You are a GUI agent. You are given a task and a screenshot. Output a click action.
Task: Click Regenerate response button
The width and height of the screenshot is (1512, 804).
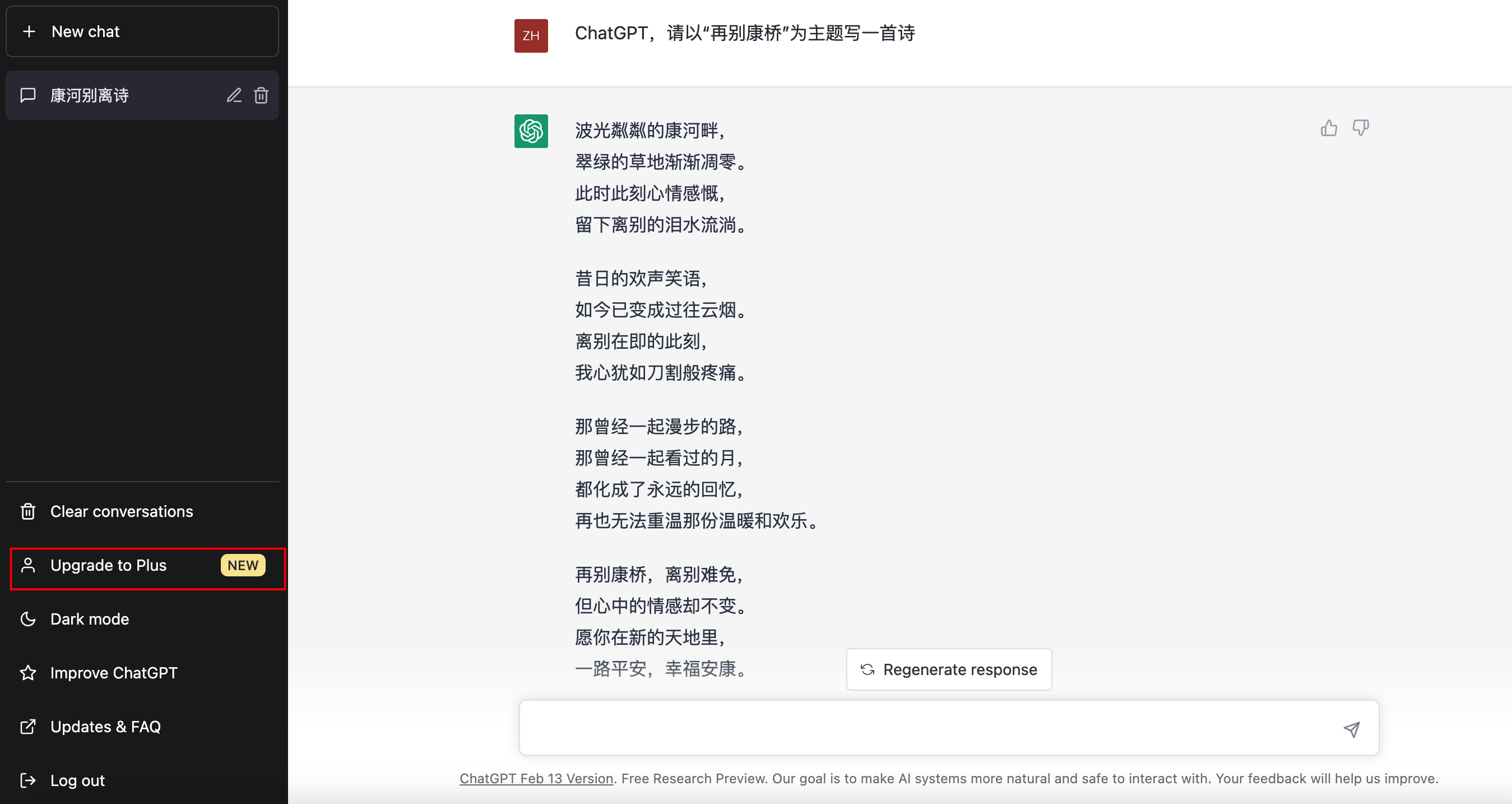click(x=949, y=669)
